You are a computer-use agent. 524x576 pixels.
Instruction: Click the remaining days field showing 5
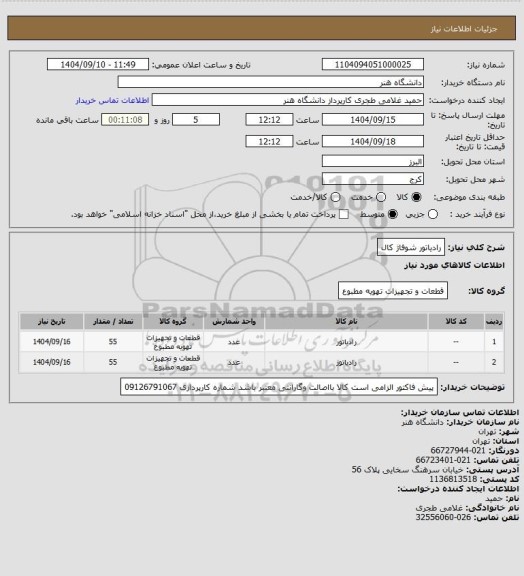pos(196,120)
